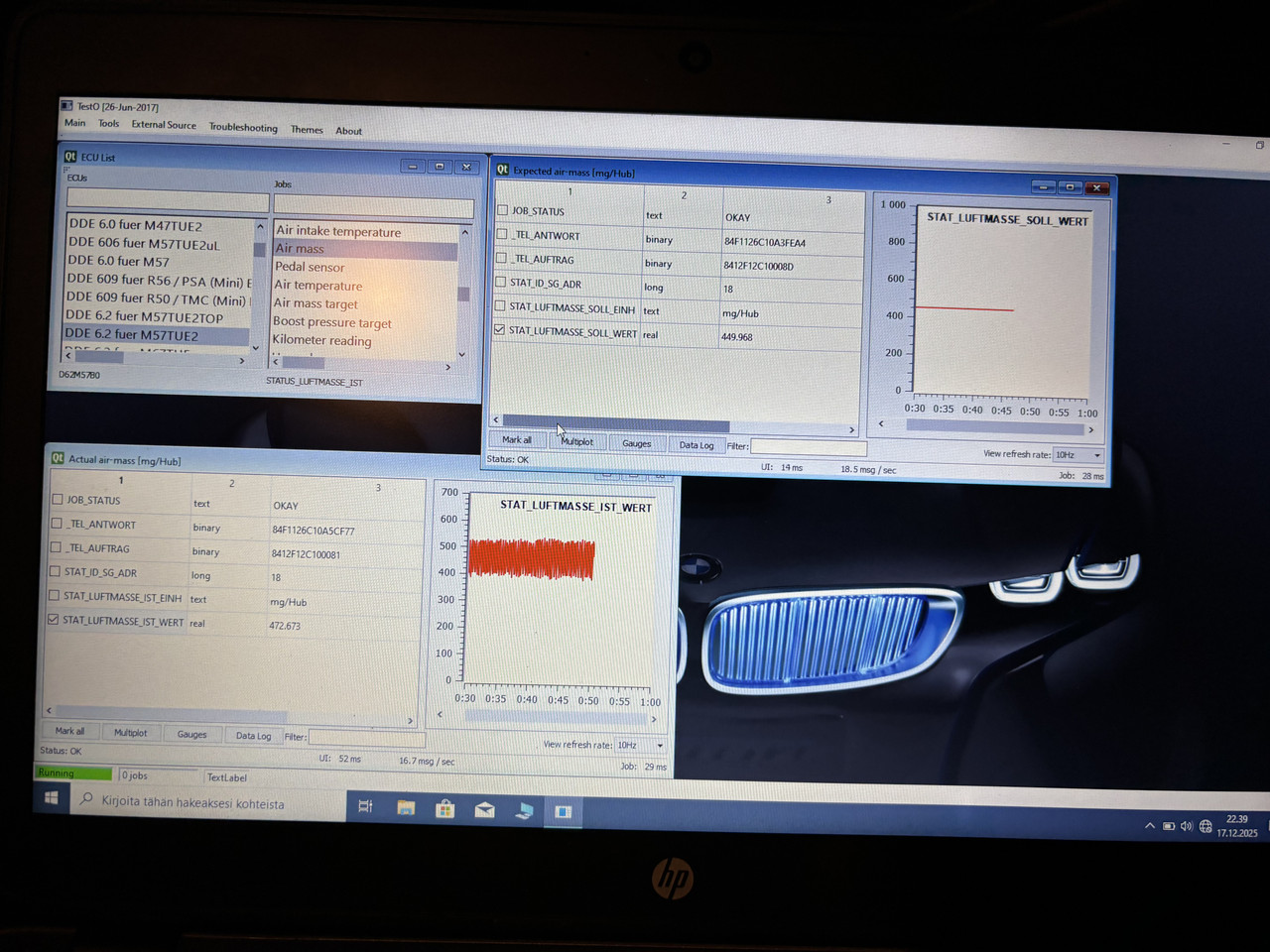Click the Jobs list scroll-up arrow
The image size is (1270, 952).
point(464,232)
